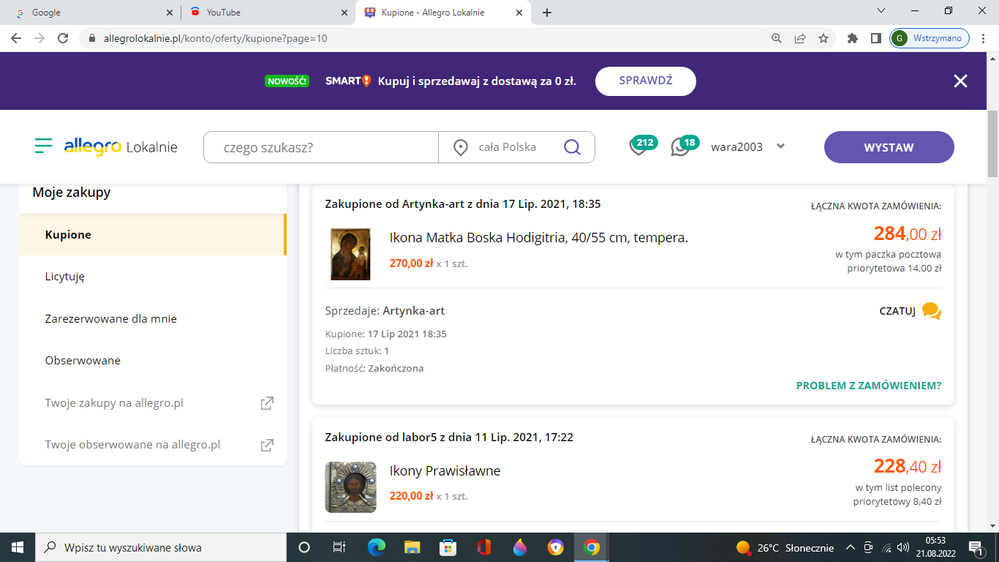Switch to the Google tab
This screenshot has height=562, width=999.
pyautogui.click(x=91, y=12)
